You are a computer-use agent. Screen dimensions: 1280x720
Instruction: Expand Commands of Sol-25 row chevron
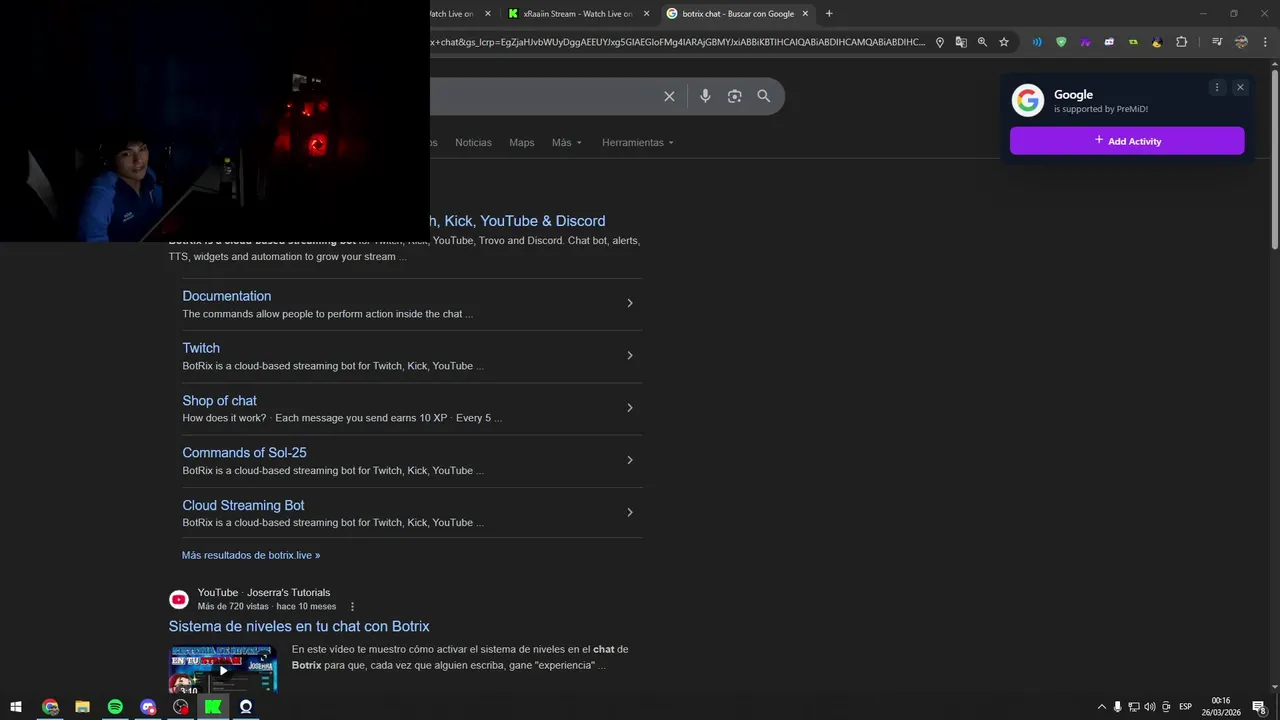[629, 460]
